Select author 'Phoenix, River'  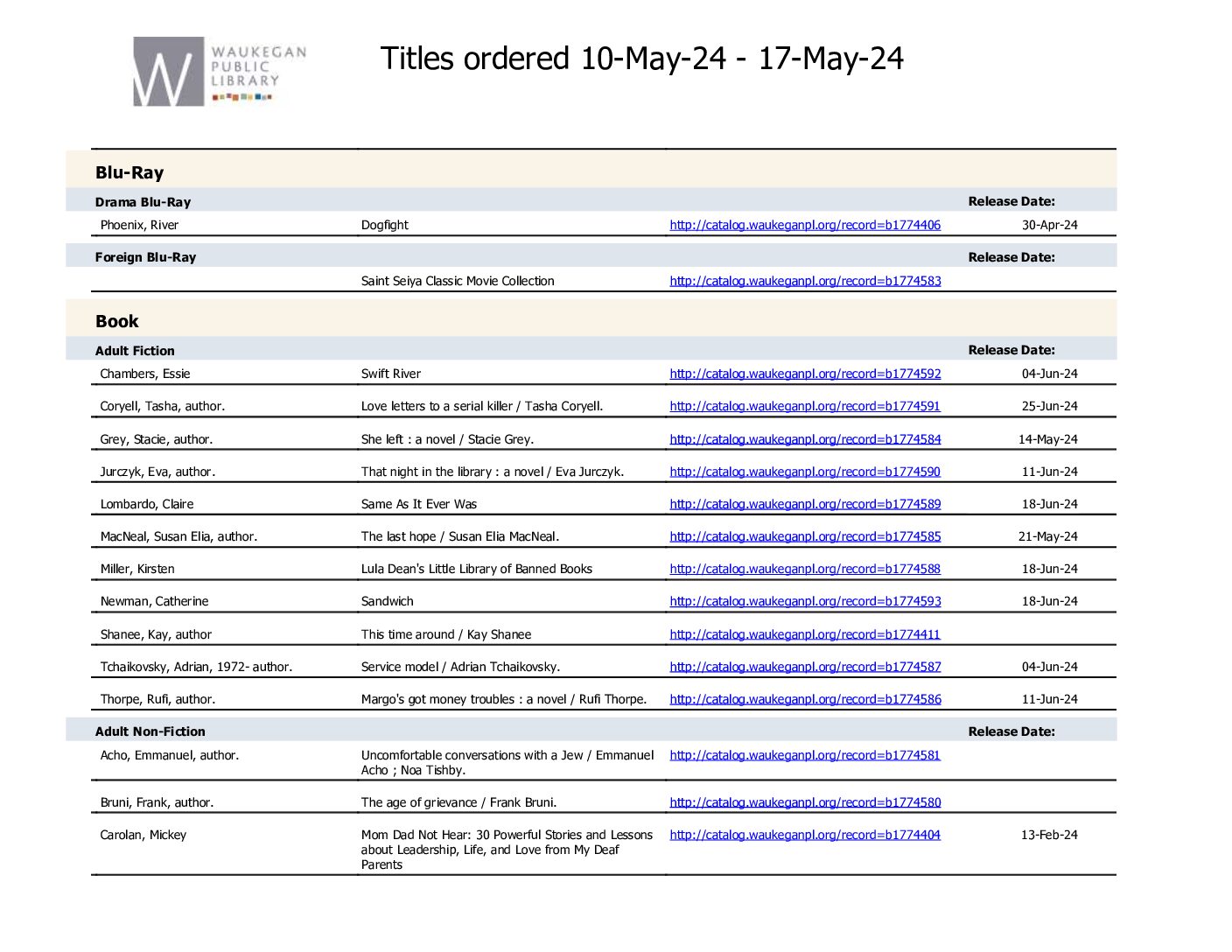pos(139,225)
